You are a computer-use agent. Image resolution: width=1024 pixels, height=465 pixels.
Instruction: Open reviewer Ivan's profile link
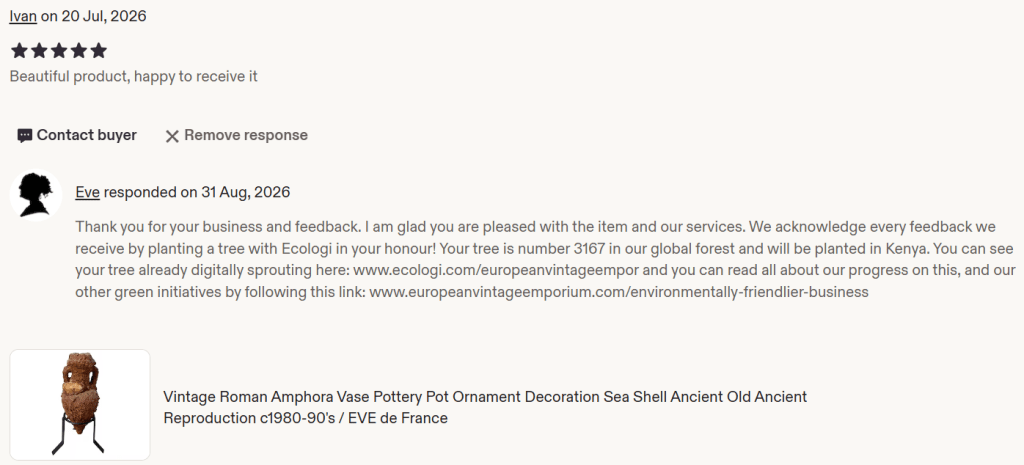pos(23,16)
